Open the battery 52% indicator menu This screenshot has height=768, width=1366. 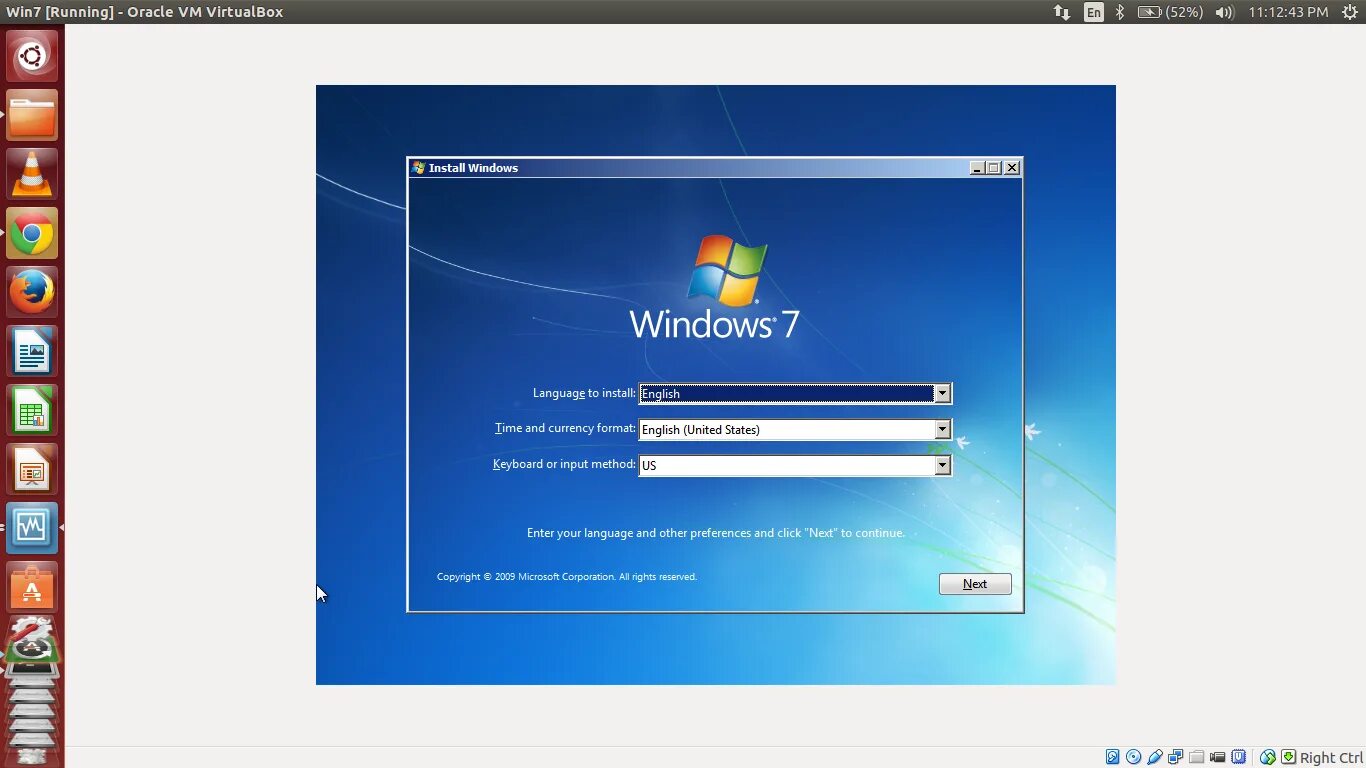pyautogui.click(x=1170, y=12)
